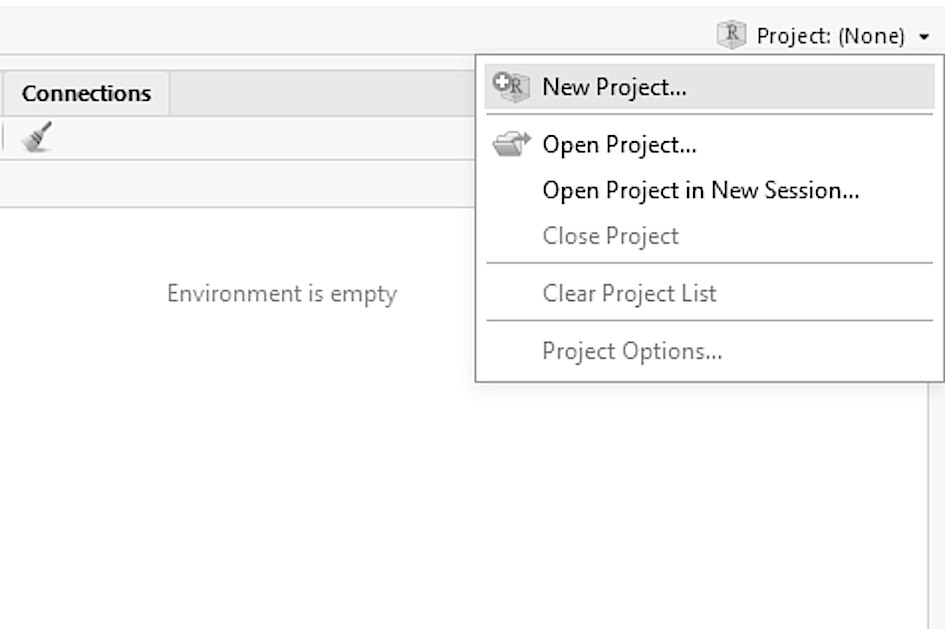Screen dimensions: 945x629
Task: Click the small arrow right of Project: (None)
Action: pyautogui.click(x=923, y=38)
